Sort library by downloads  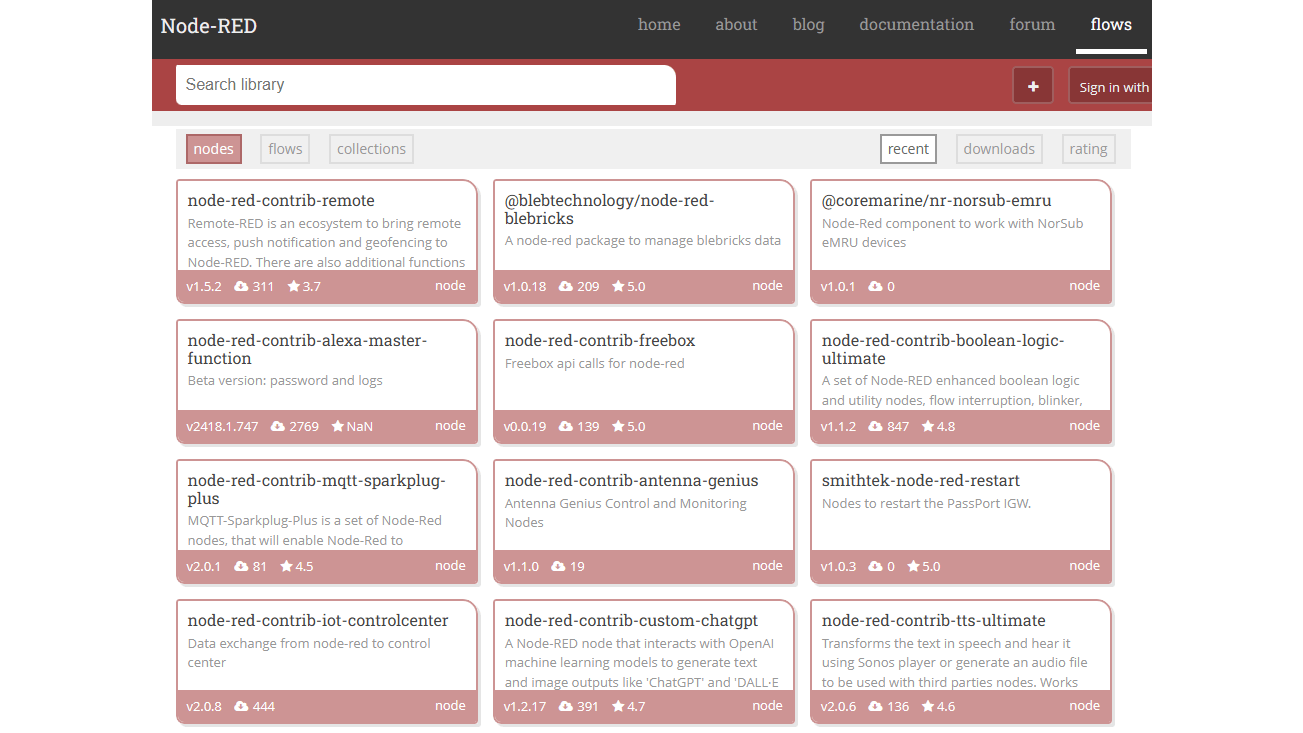999,149
